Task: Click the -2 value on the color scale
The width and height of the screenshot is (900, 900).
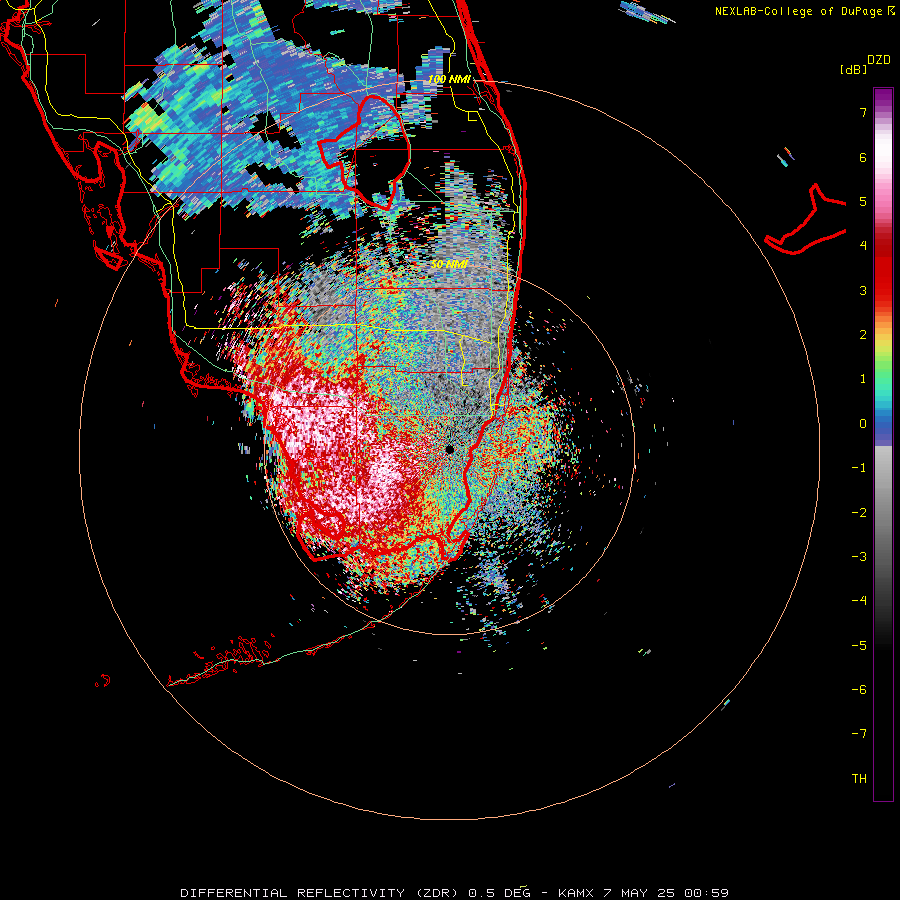Action: (x=859, y=513)
